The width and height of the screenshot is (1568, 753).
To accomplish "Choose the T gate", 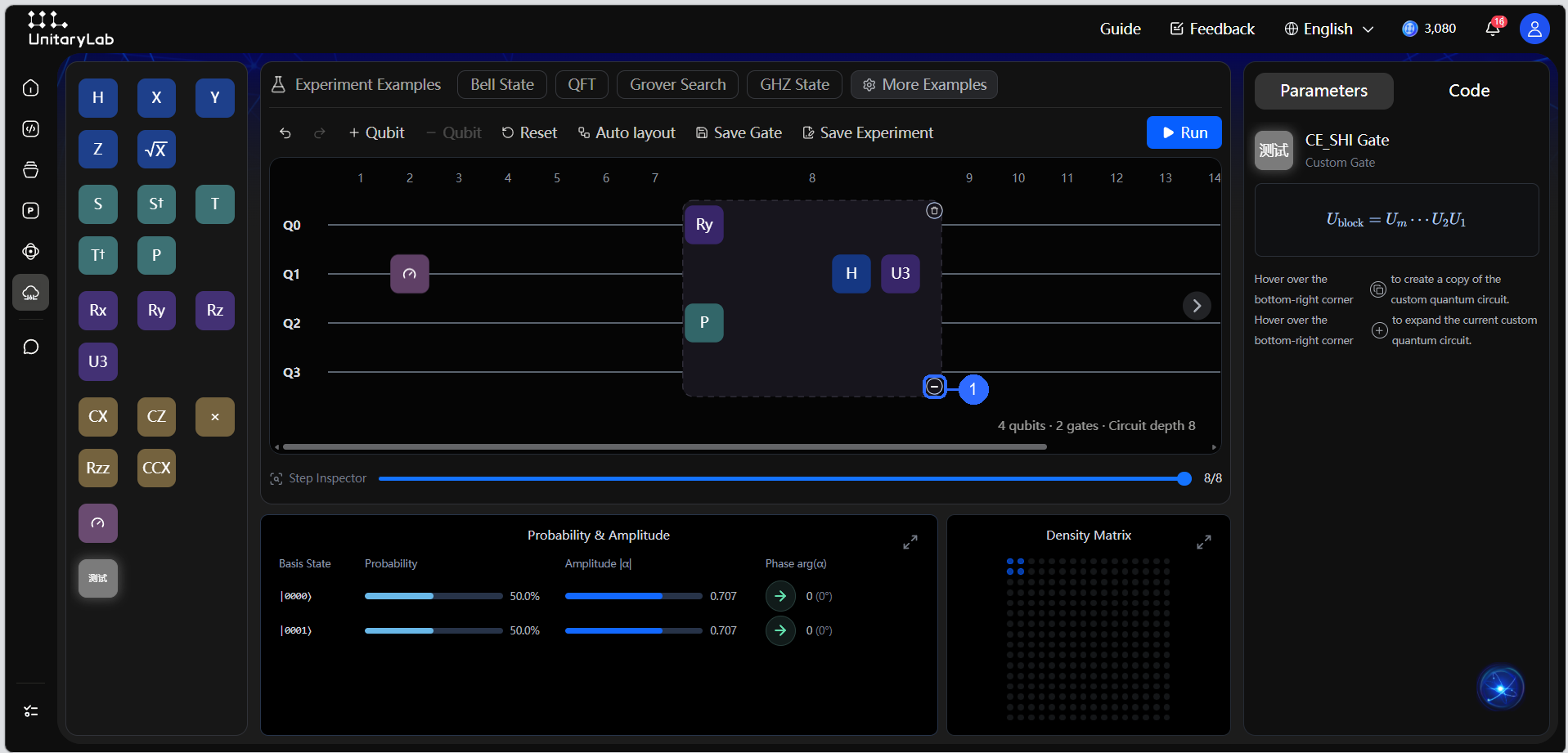I will click(x=215, y=204).
